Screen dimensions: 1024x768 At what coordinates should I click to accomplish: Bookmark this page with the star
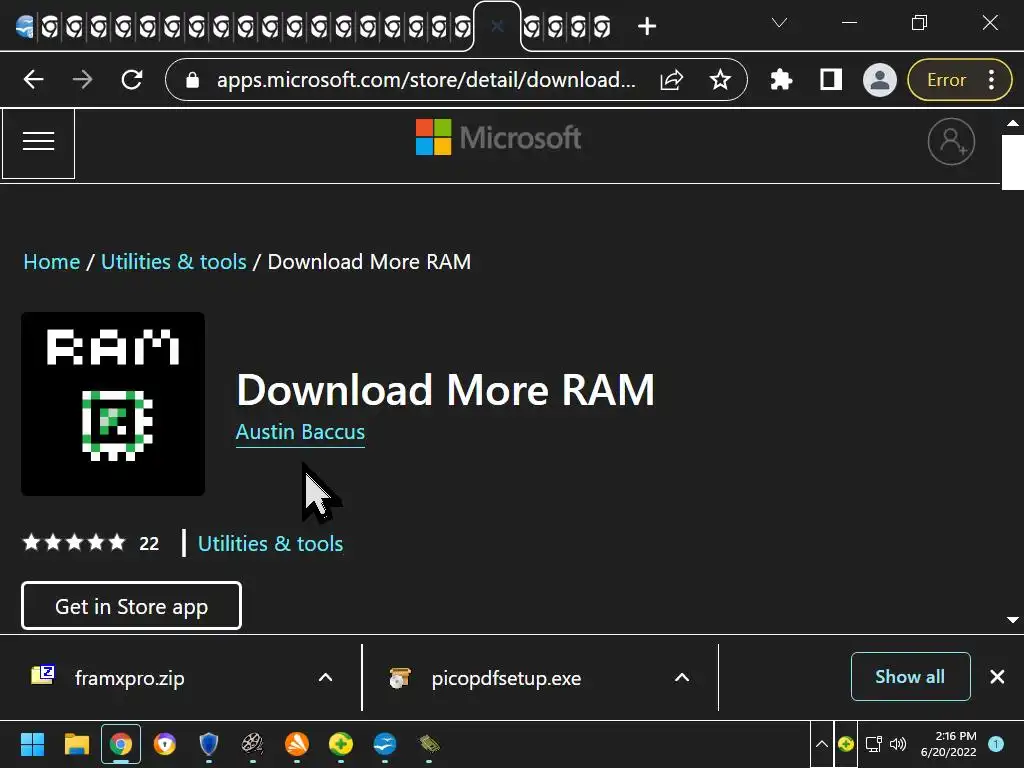[x=720, y=80]
